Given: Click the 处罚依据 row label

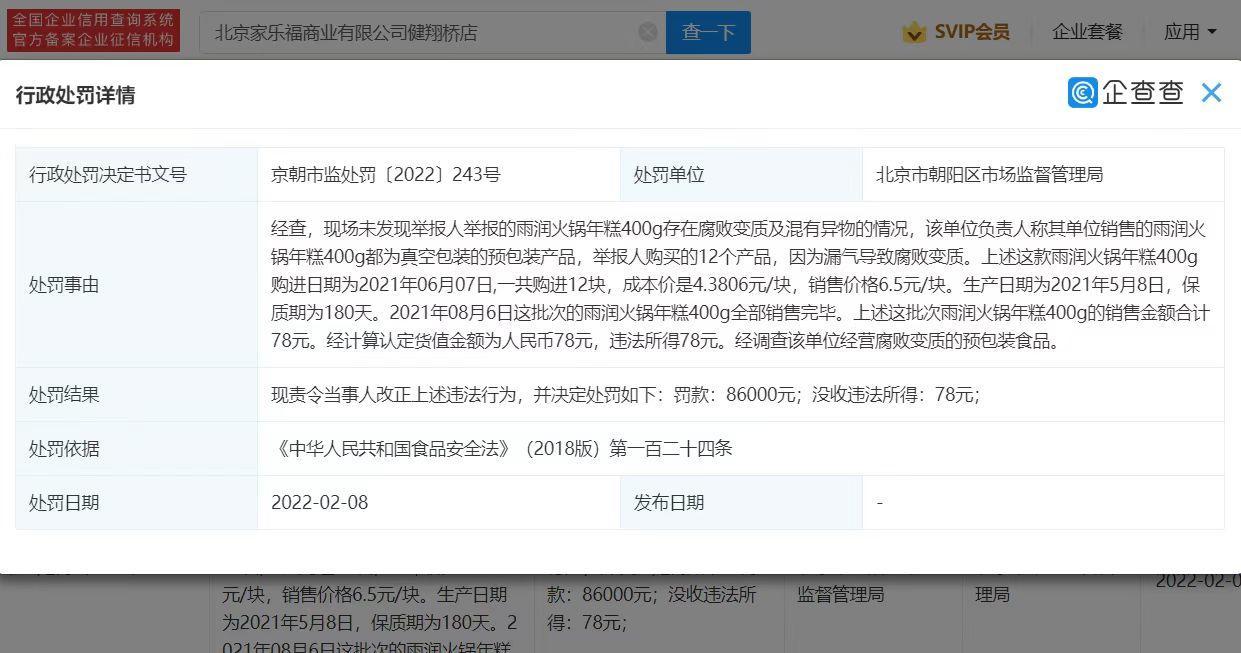Looking at the screenshot, I should click(x=64, y=449).
